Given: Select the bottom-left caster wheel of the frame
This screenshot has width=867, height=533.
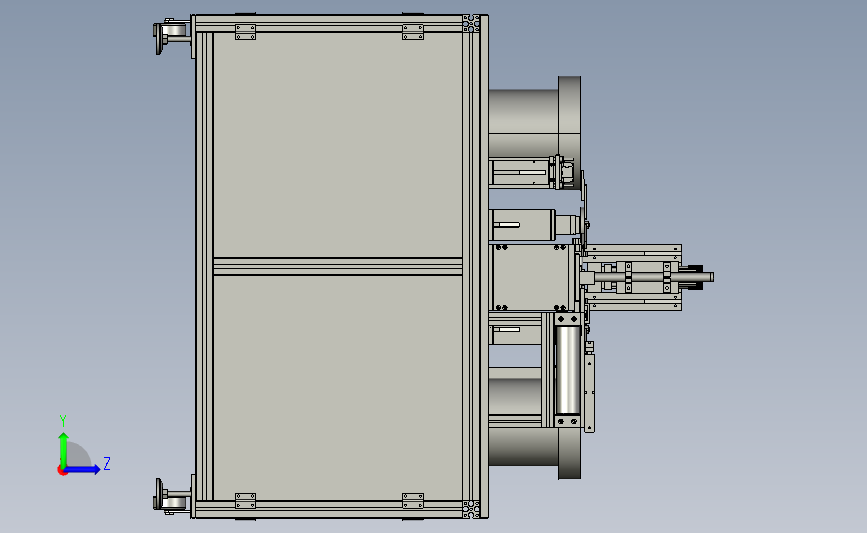Looking at the screenshot, I should [173, 497].
